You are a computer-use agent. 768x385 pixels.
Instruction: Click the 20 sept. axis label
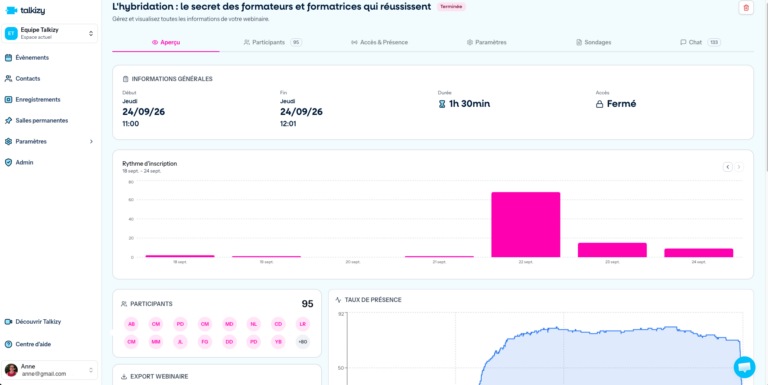353,262
